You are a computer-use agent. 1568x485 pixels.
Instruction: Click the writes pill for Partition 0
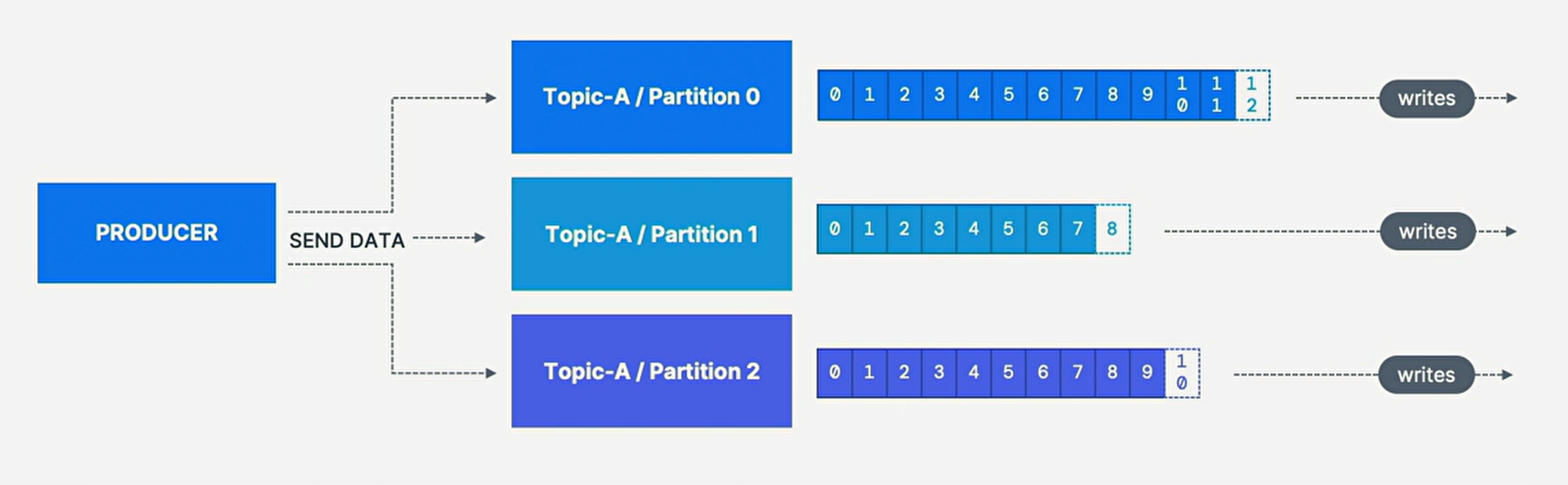[x=1426, y=99]
